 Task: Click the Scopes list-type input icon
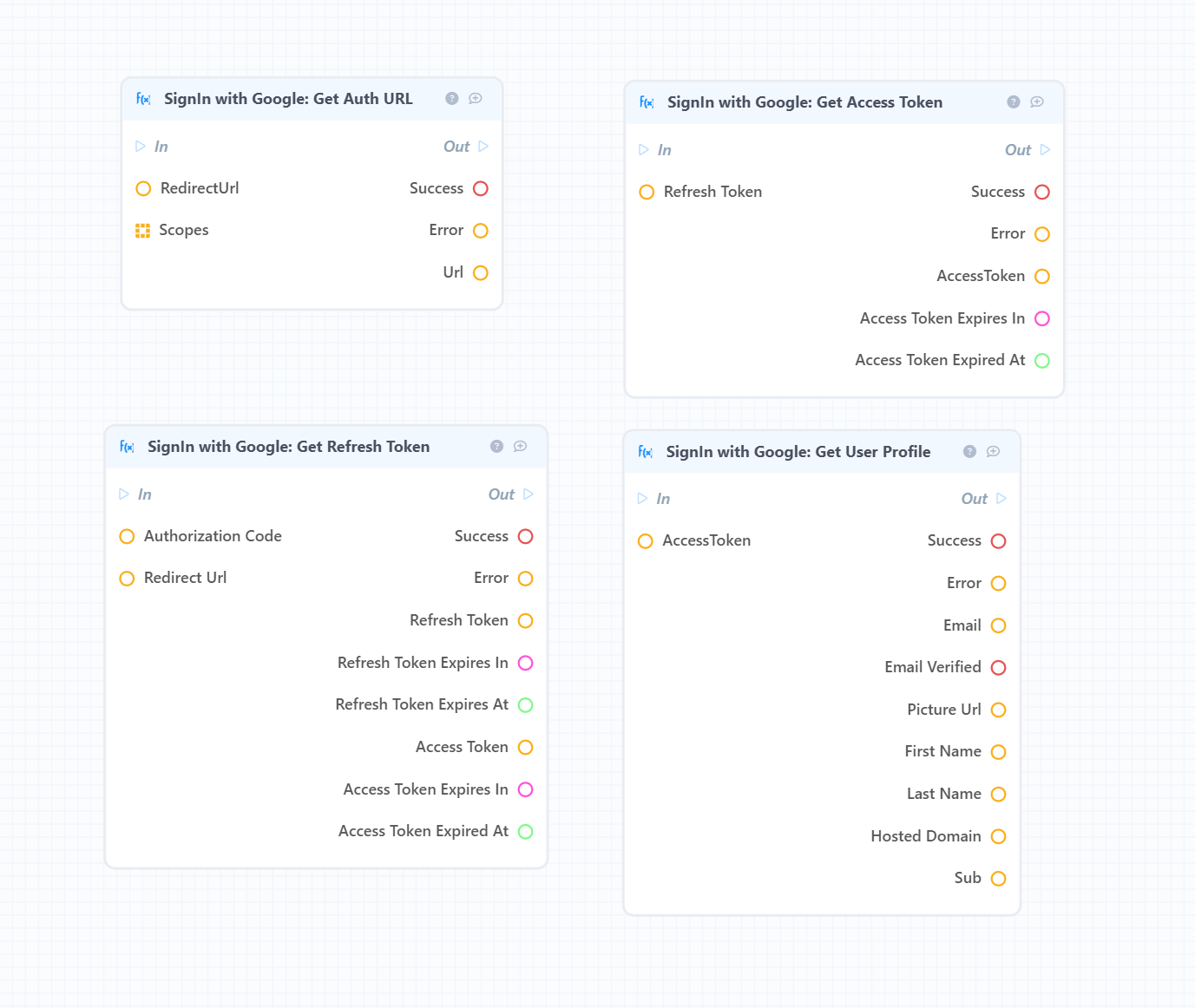click(143, 231)
